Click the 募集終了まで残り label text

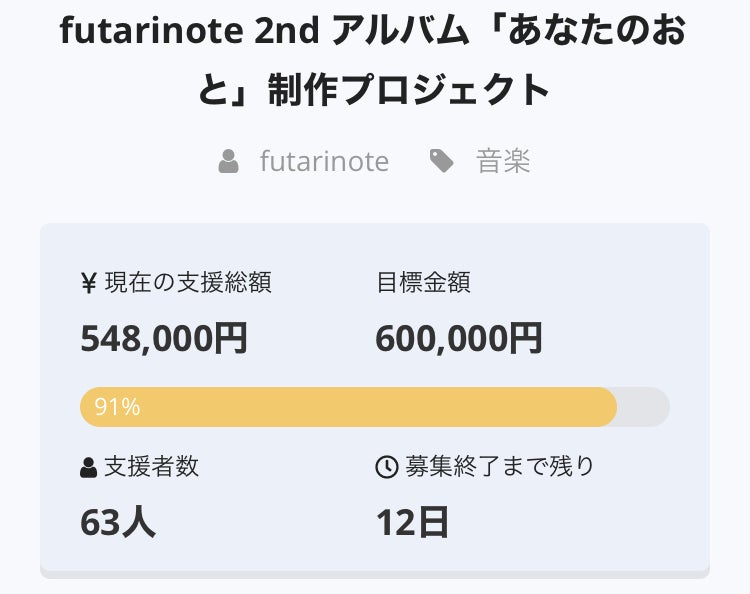coord(500,467)
